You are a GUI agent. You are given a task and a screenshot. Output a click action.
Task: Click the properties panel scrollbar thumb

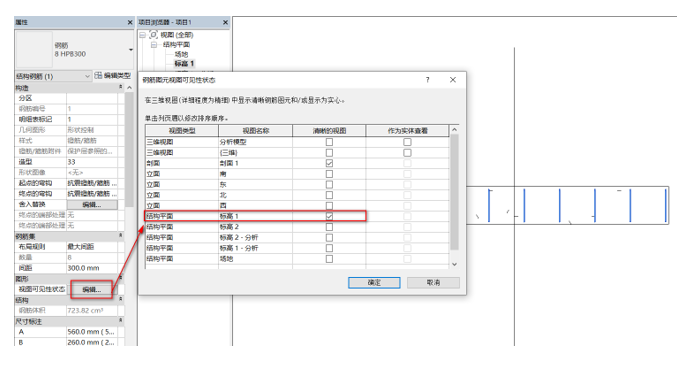point(129,150)
